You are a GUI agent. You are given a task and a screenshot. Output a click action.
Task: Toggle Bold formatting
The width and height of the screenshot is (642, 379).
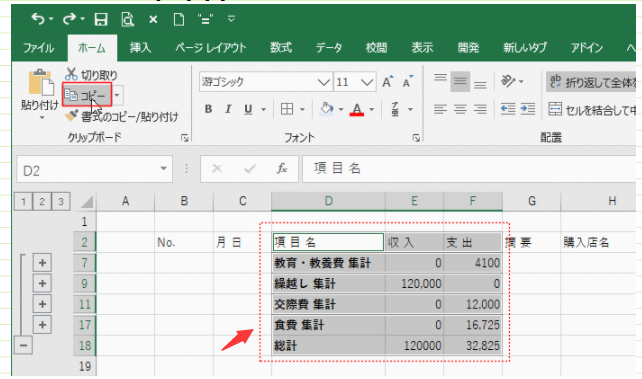coord(208,109)
